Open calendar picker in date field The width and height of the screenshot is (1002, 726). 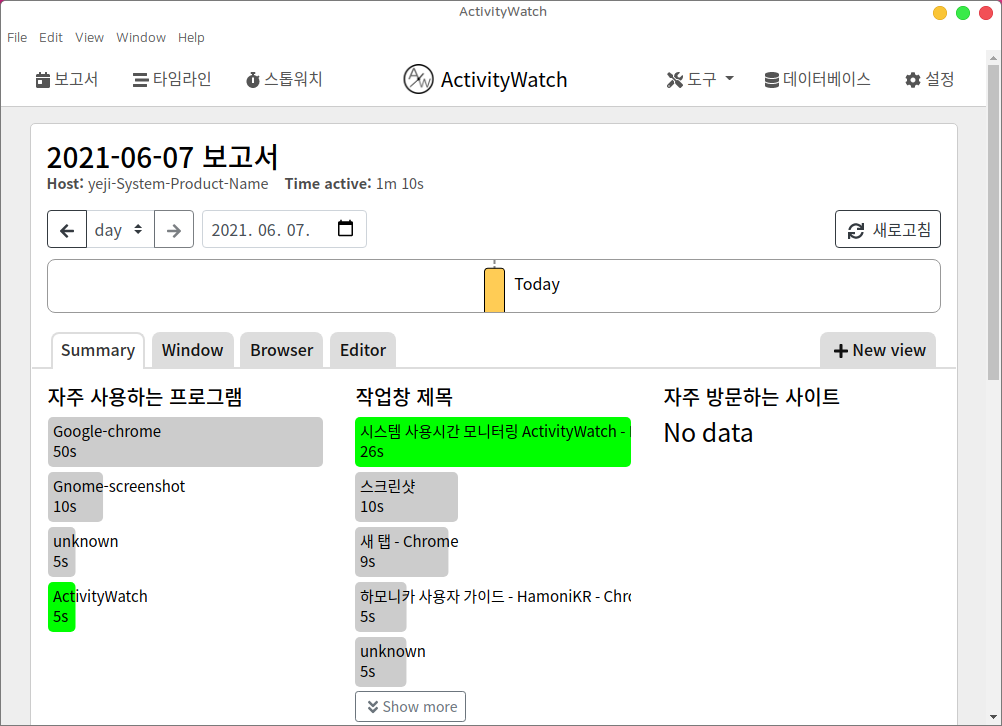tap(346, 229)
